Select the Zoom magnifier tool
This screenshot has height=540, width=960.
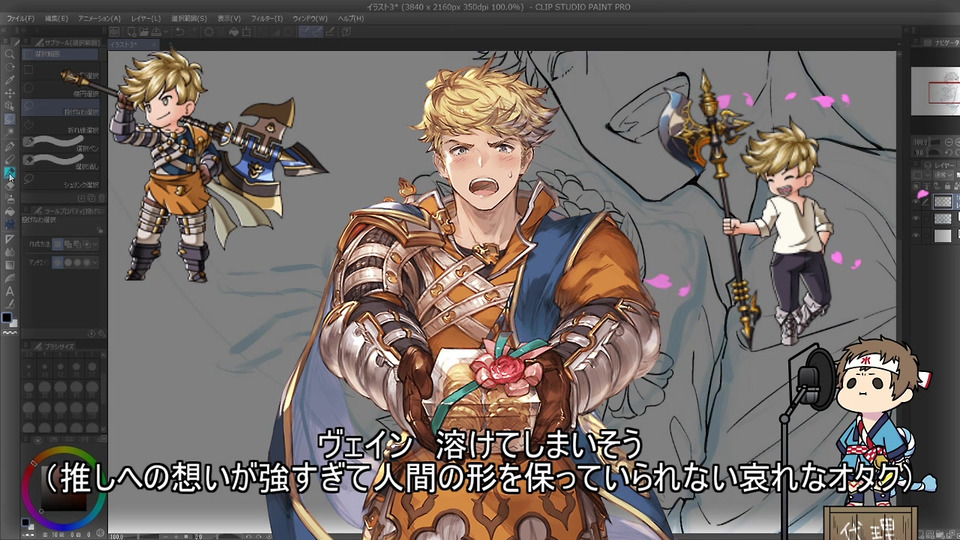9,54
